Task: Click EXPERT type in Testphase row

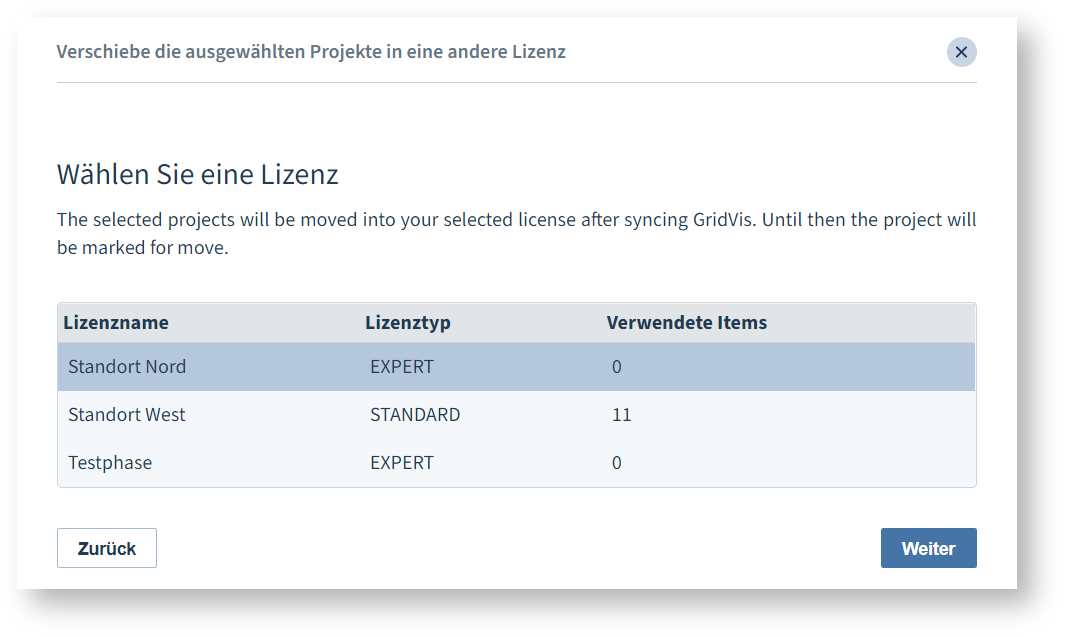Action: [x=401, y=463]
